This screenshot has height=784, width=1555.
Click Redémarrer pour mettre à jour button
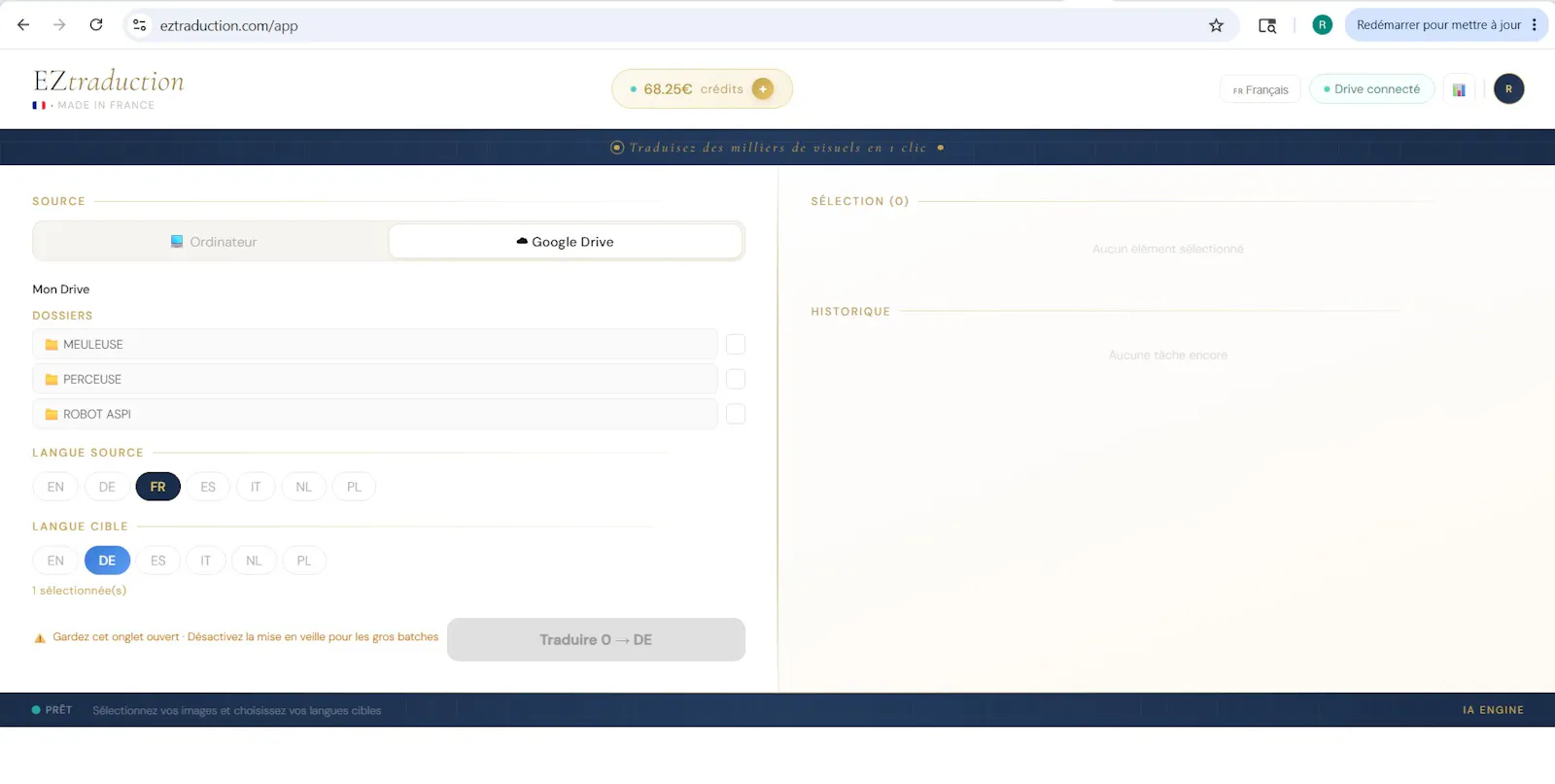pos(1438,25)
